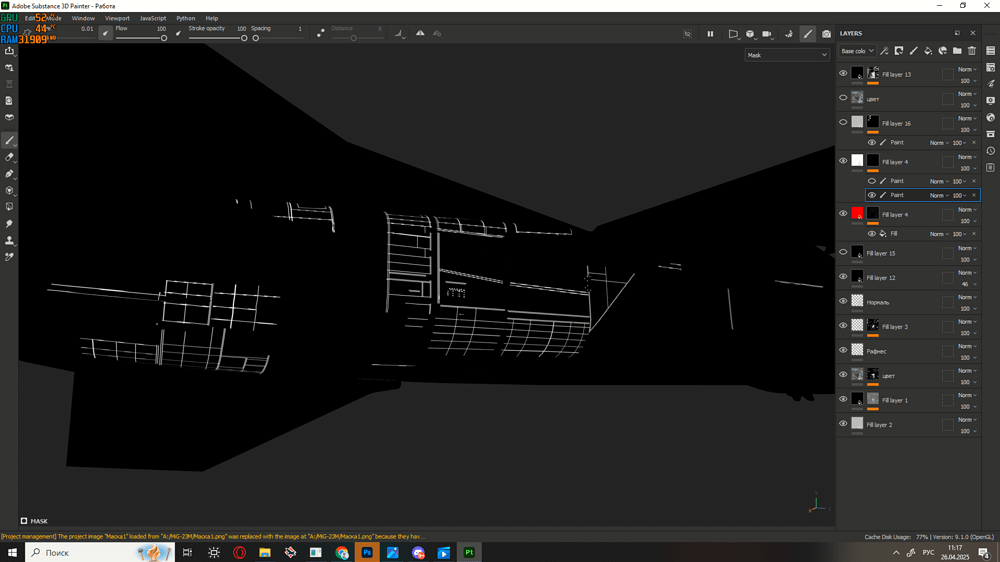Select the Material Picker eyedropper tool
This screenshot has width=1000, height=562.
(10, 257)
